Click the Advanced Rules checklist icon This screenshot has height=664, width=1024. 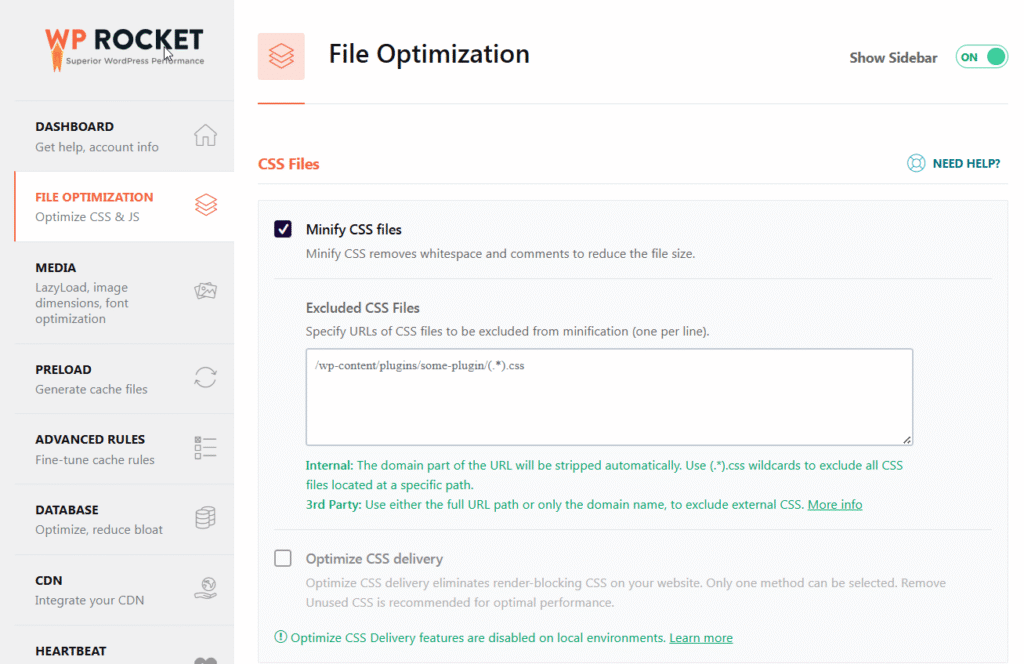(205, 447)
